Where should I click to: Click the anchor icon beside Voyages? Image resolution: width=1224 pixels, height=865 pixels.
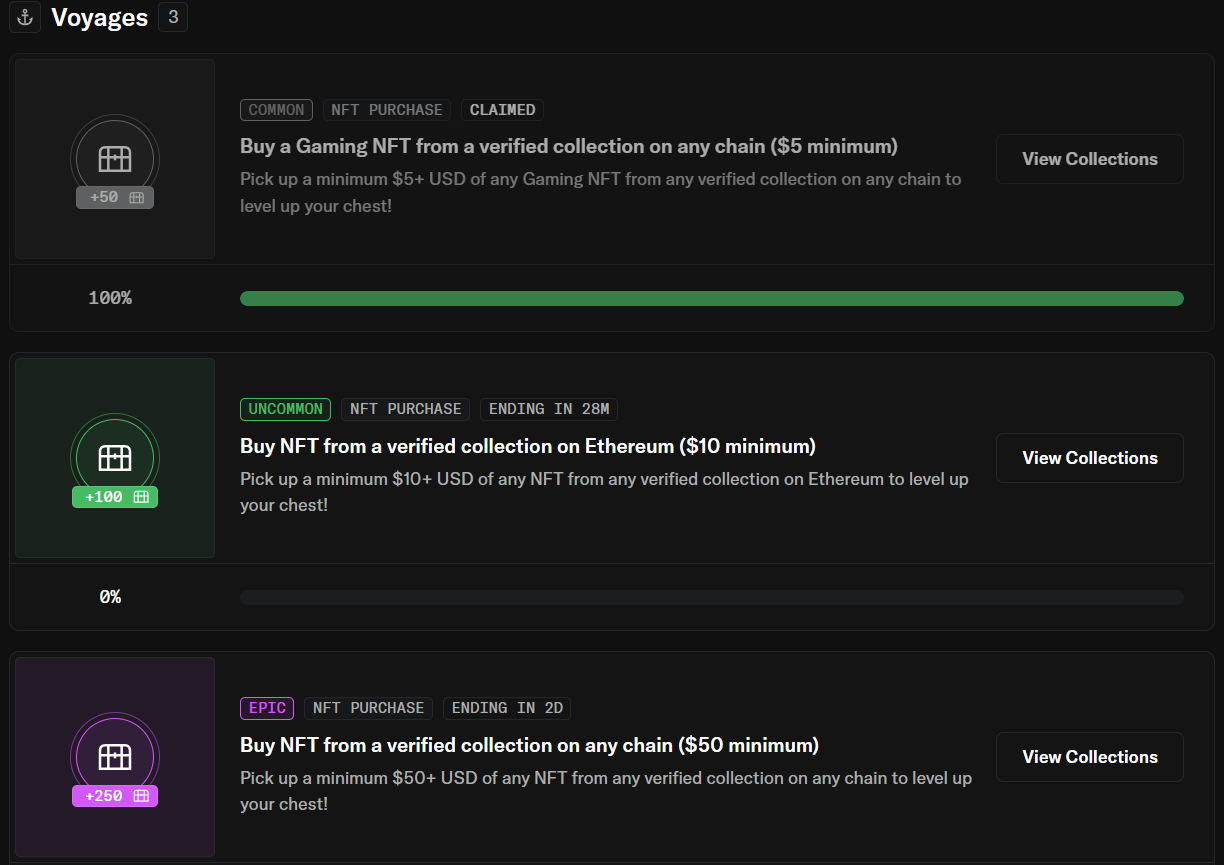pyautogui.click(x=25, y=18)
